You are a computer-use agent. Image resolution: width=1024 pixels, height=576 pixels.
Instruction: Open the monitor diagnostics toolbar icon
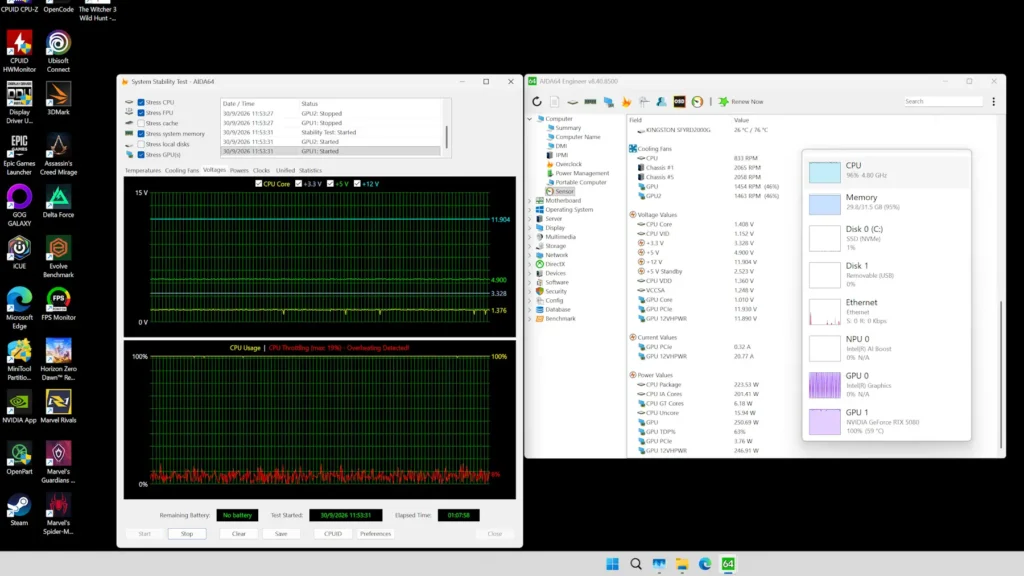(609, 102)
